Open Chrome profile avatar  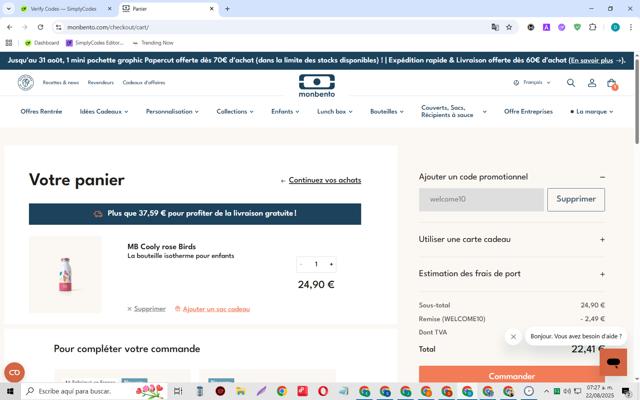(x=615, y=27)
